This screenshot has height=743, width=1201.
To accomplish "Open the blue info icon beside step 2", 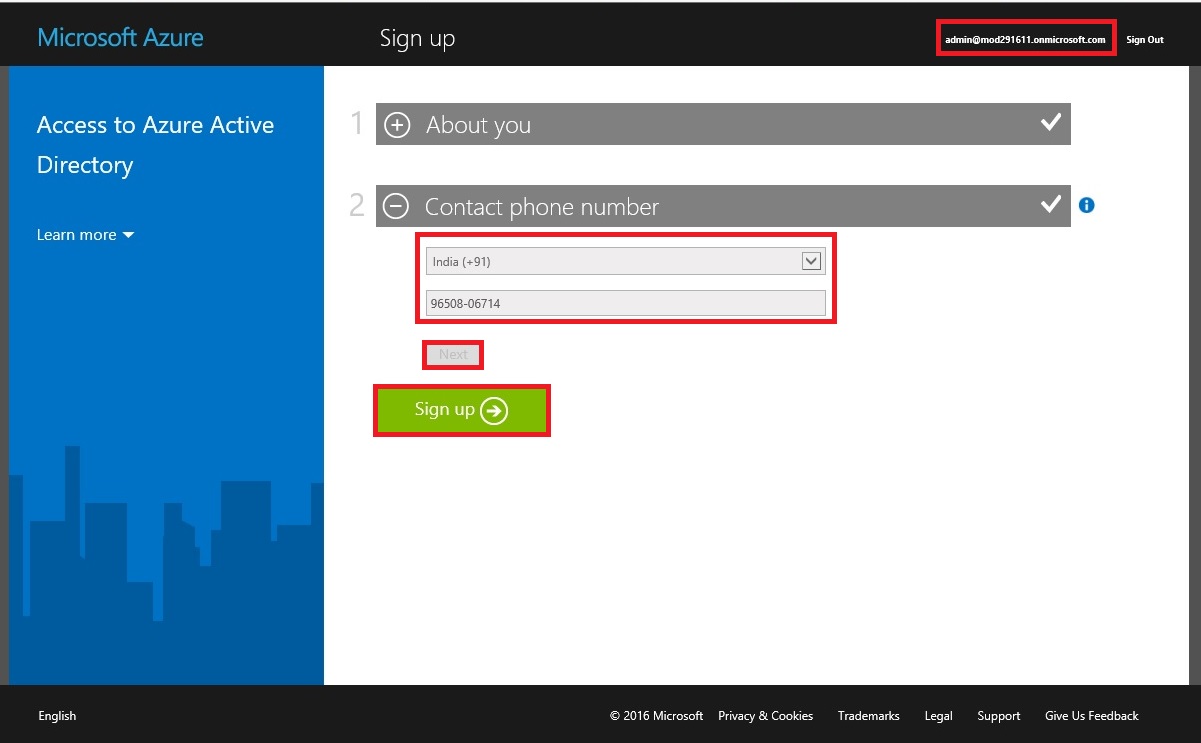I will click(1087, 206).
